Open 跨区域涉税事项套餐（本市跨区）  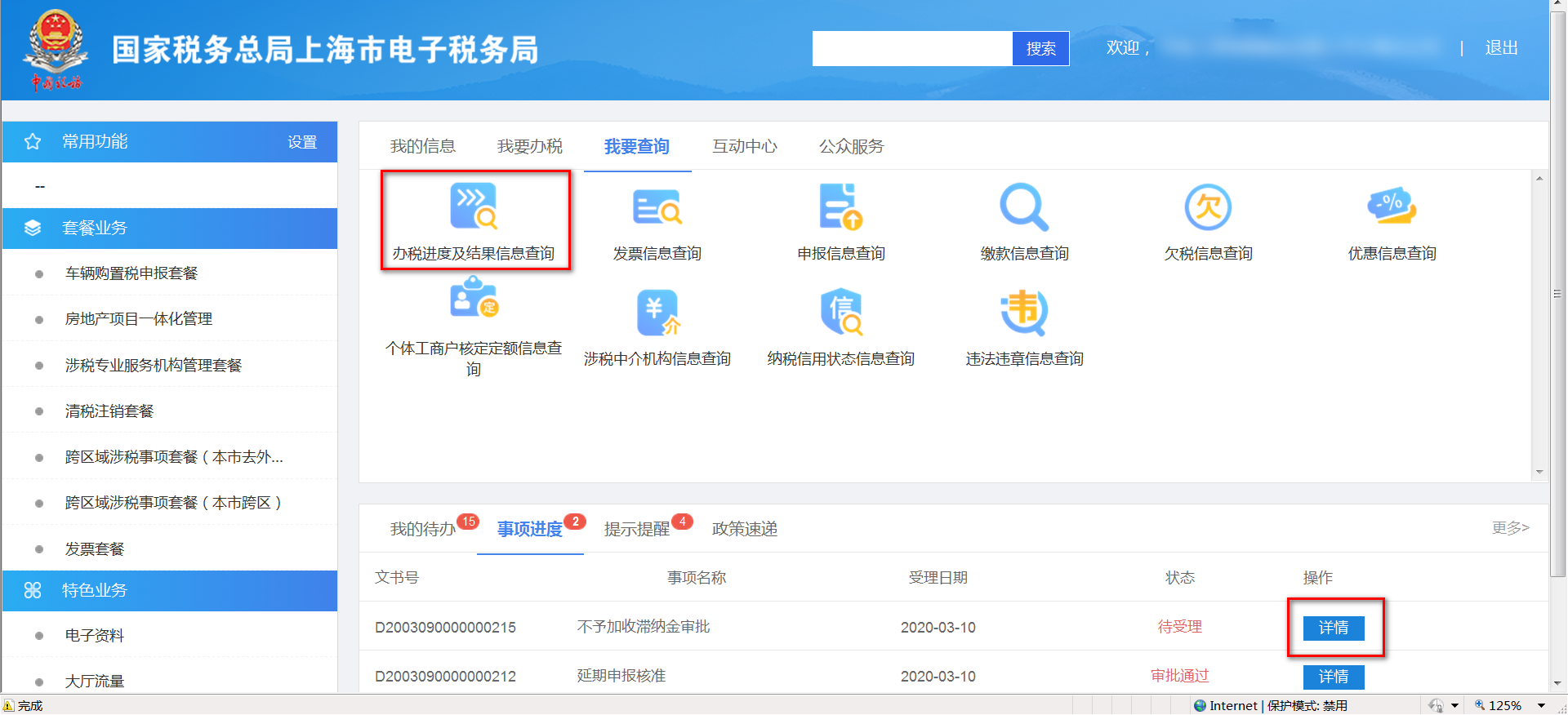[173, 503]
